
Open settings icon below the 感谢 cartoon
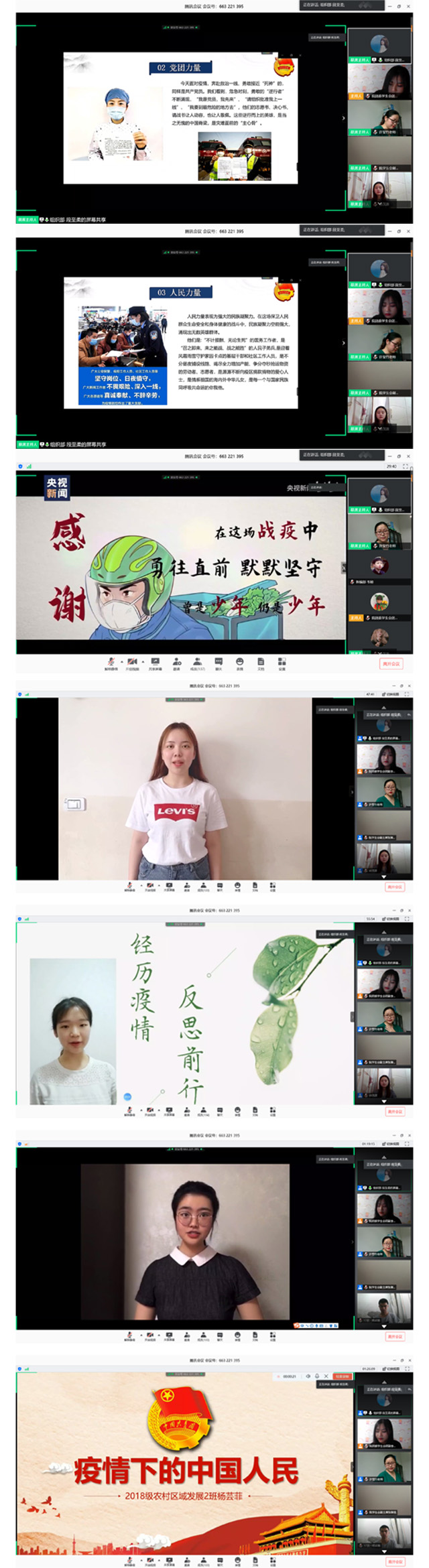pyautogui.click(x=282, y=662)
